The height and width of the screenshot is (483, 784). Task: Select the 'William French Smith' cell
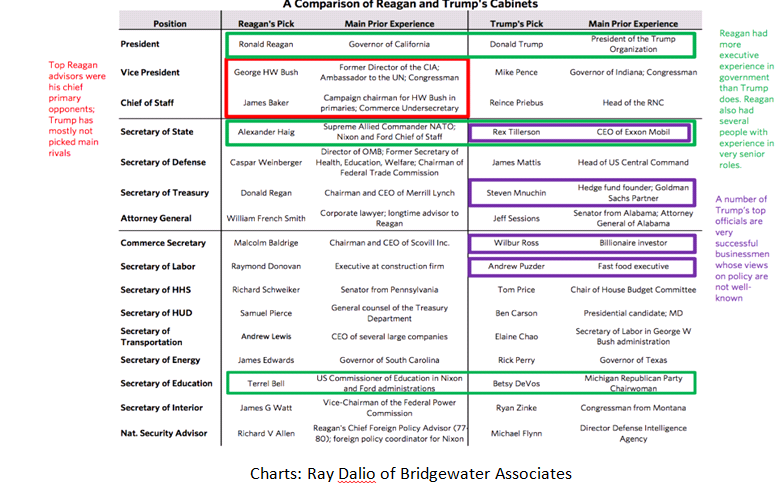click(x=266, y=218)
